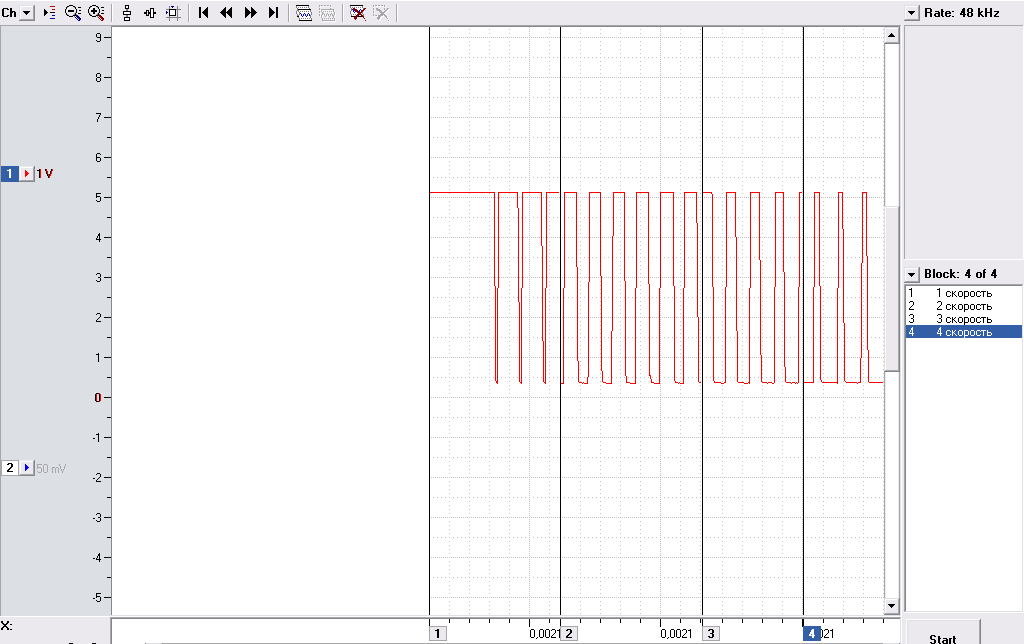Click the fit-to-window frame icon

point(173,12)
